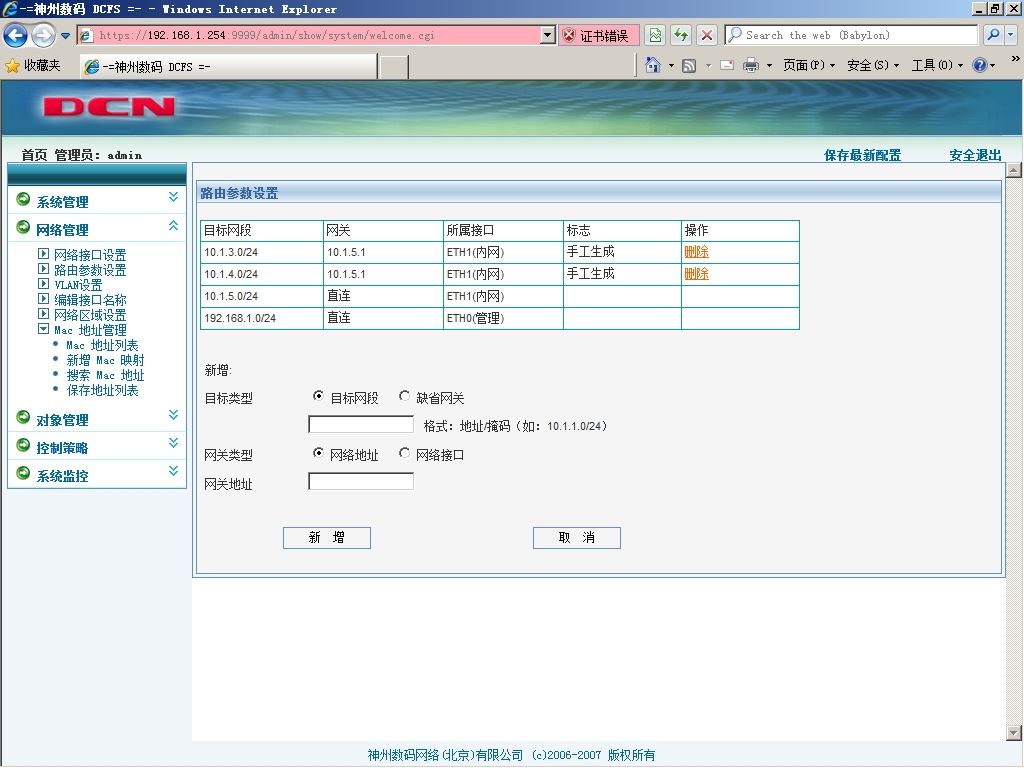Delete the 10.1.3.0/24 route
This screenshot has width=1024, height=768.
pos(696,252)
